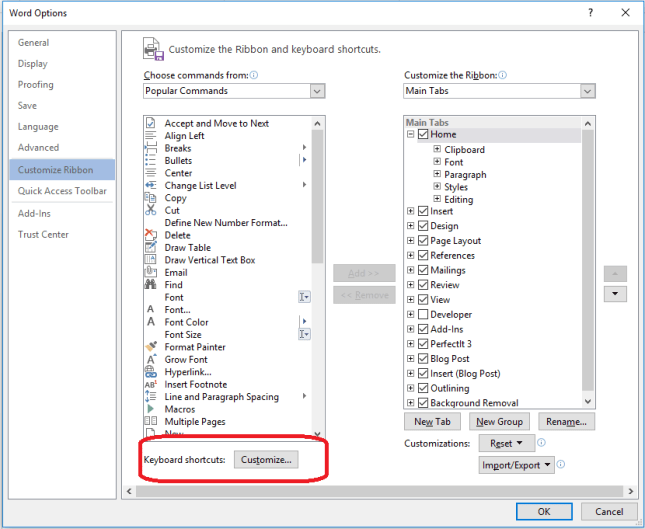Viewport: 645px width, 529px height.
Task: Collapse the Home tab tree node
Action: point(410,134)
